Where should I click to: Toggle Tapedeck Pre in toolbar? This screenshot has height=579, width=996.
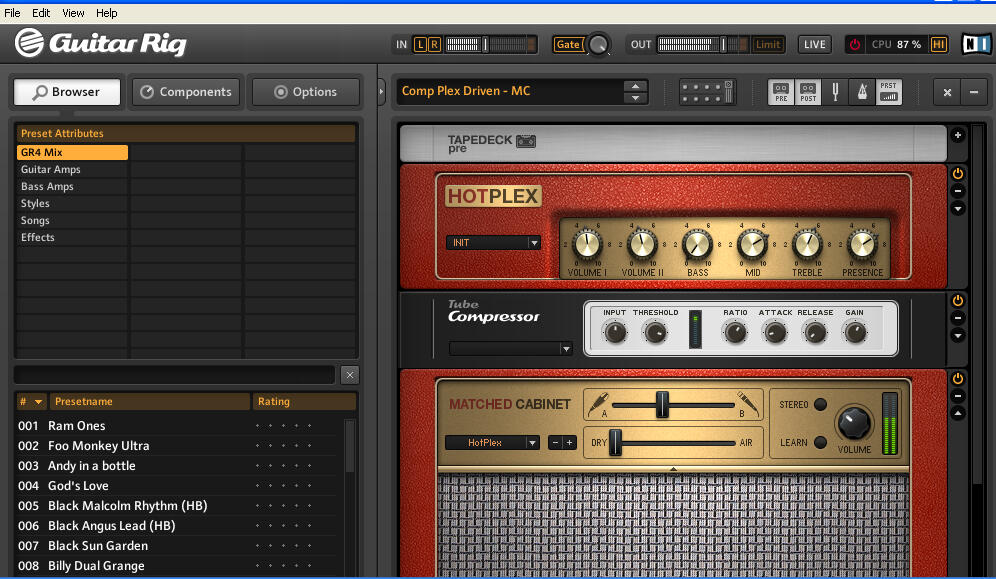click(781, 92)
